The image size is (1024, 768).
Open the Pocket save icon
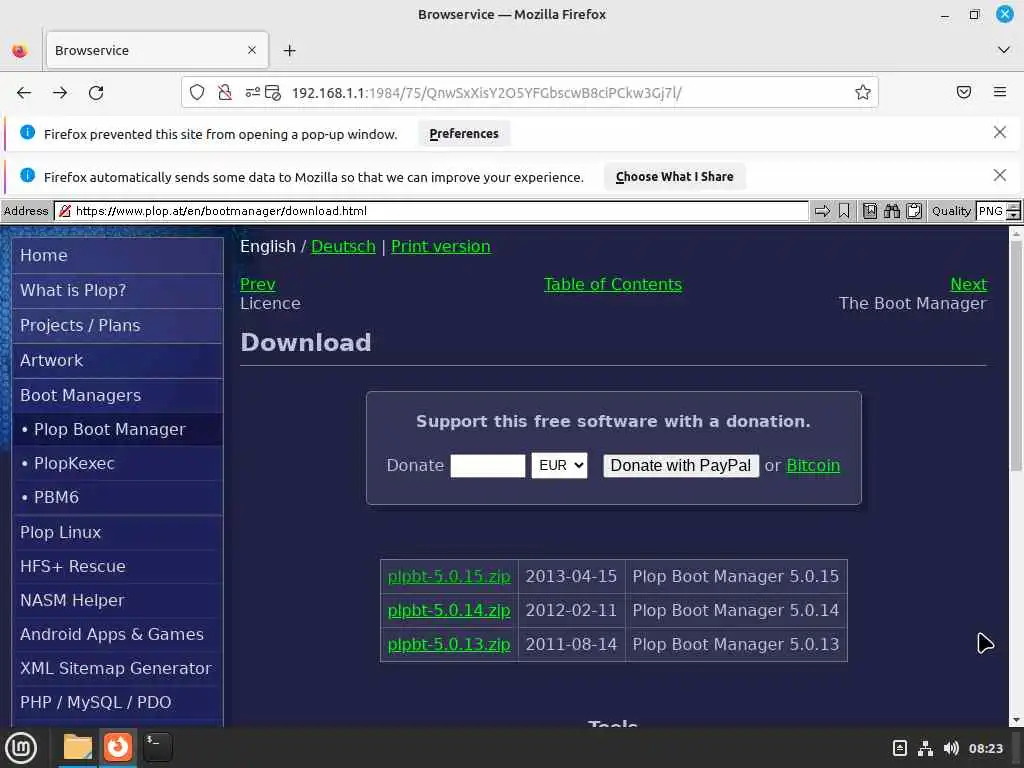(964, 92)
